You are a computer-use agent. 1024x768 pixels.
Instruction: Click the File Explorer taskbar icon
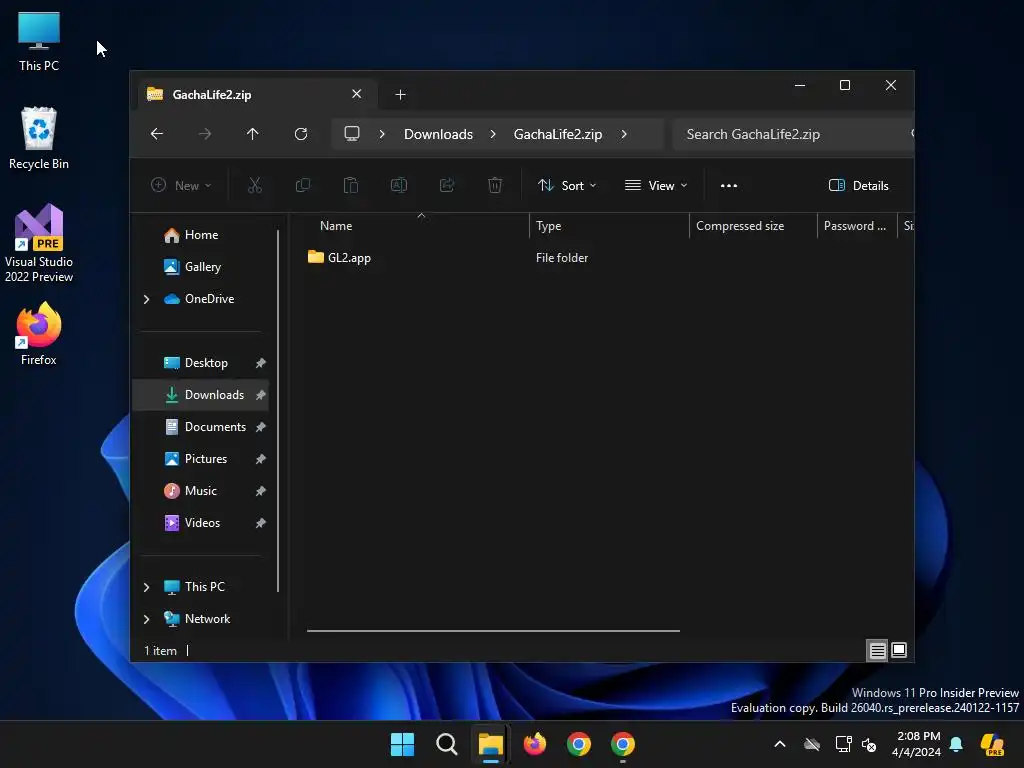click(x=490, y=744)
